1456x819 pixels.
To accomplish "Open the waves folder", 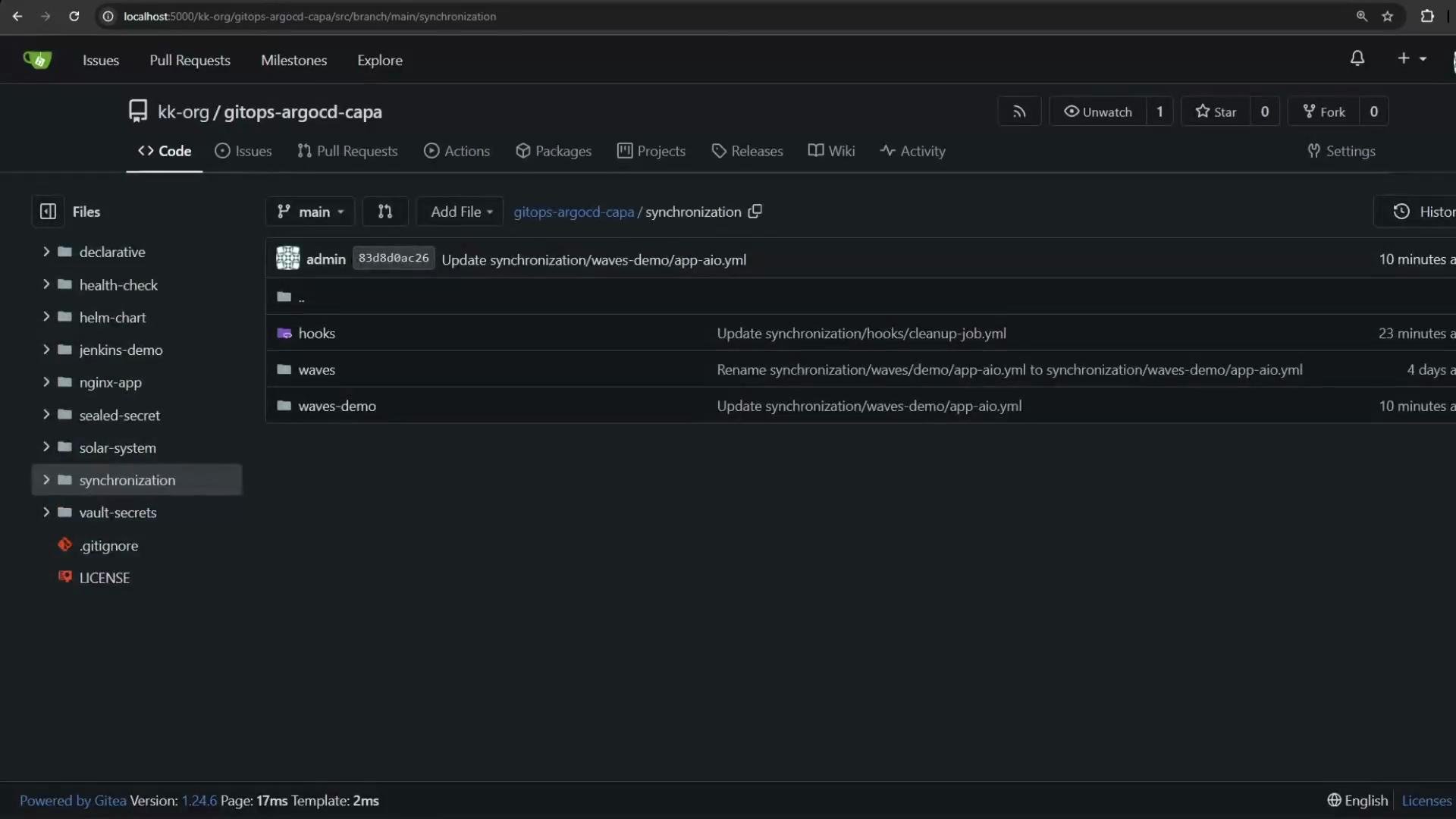I will coord(316,370).
